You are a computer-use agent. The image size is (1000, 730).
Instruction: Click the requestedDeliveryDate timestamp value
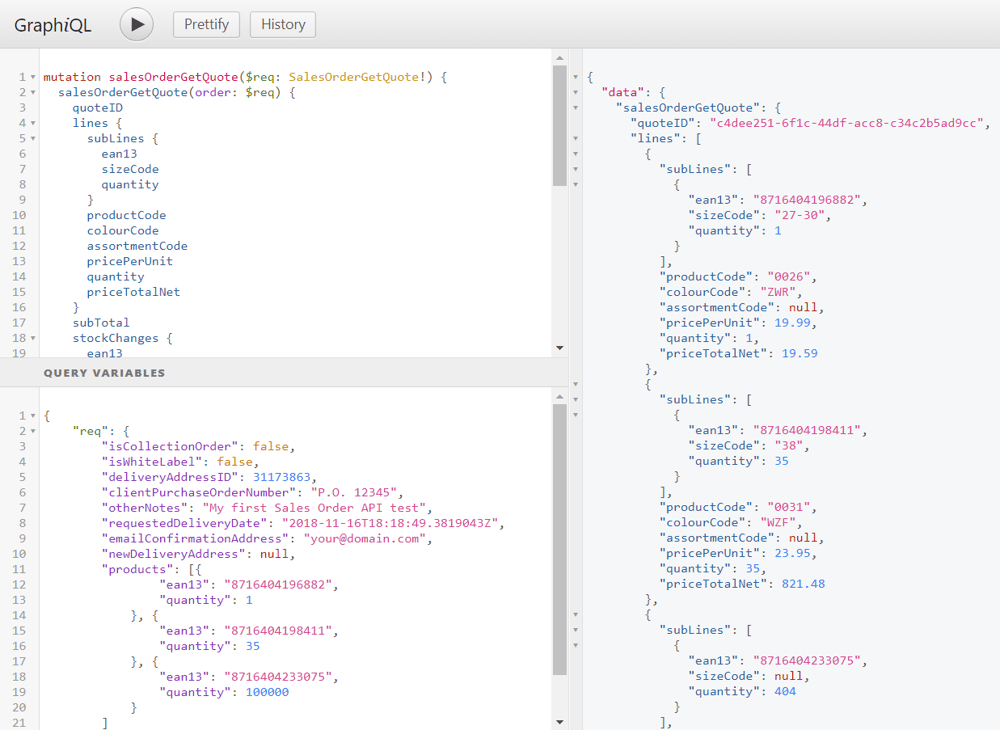pyautogui.click(x=390, y=523)
